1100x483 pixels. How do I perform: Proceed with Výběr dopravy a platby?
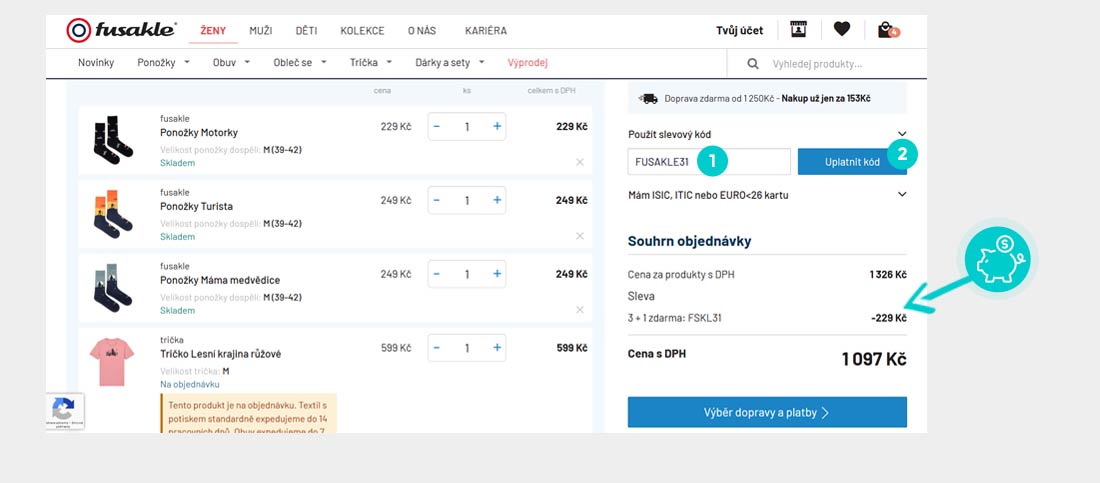(767, 412)
